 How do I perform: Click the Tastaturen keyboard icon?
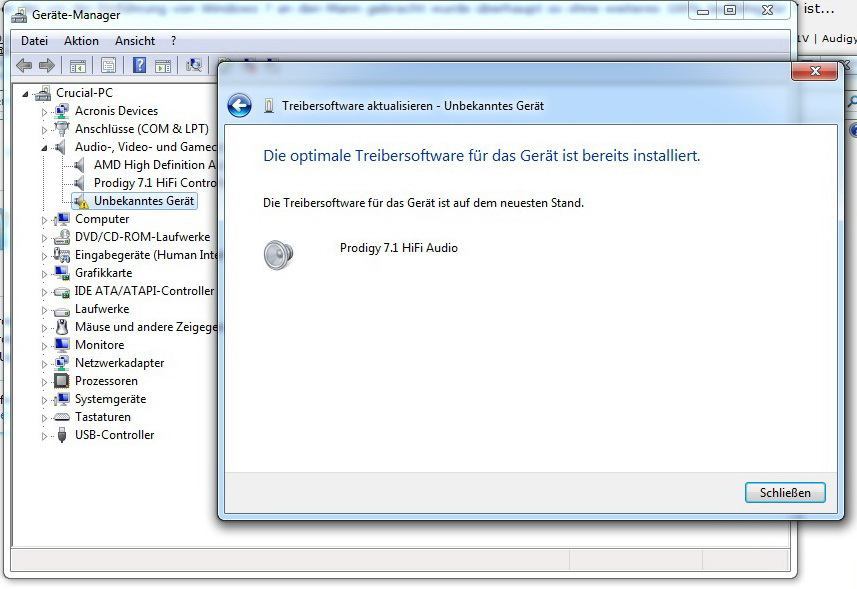[x=62, y=417]
